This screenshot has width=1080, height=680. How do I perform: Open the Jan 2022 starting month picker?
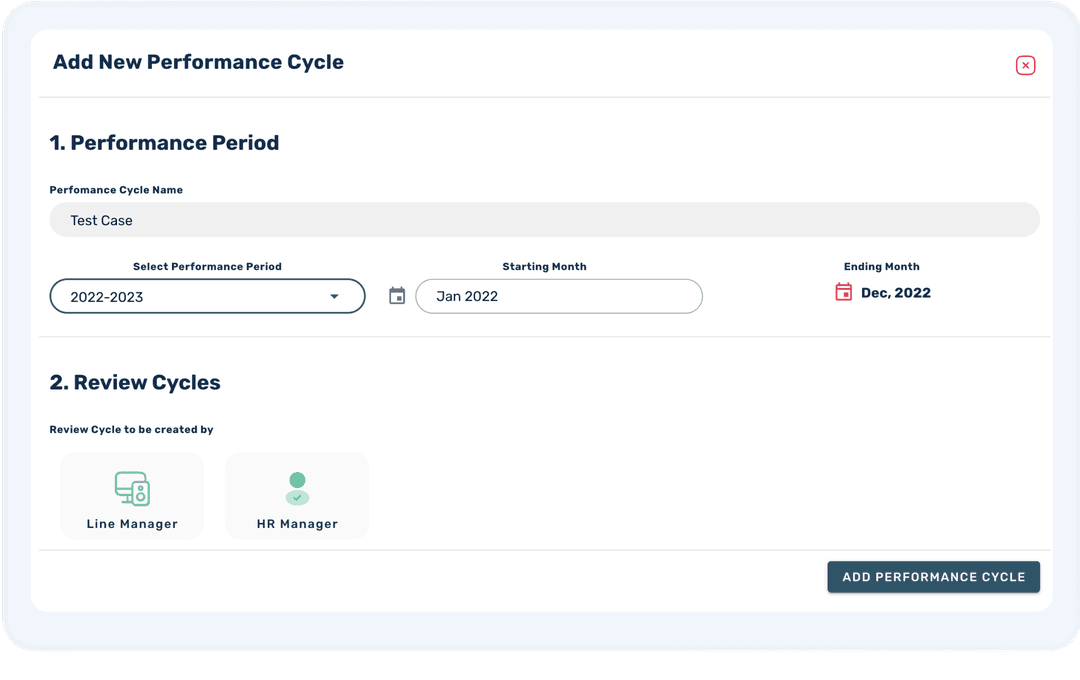pyautogui.click(x=558, y=296)
